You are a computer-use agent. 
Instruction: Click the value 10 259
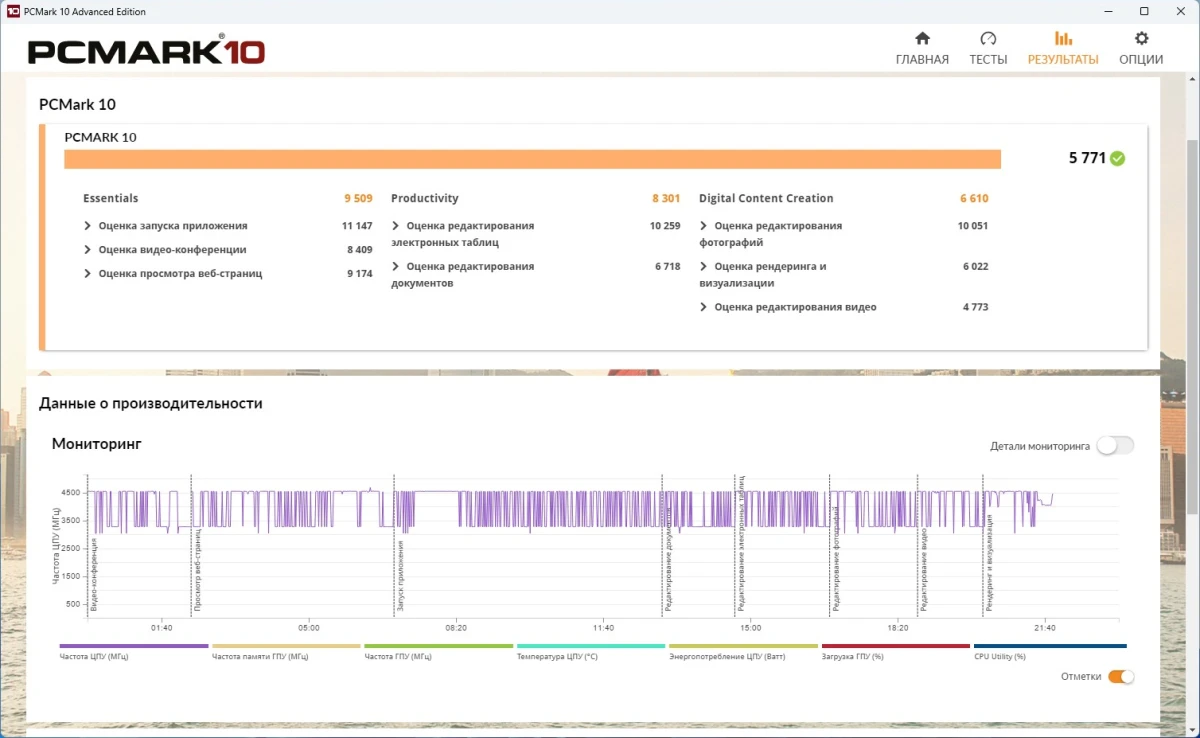(665, 226)
